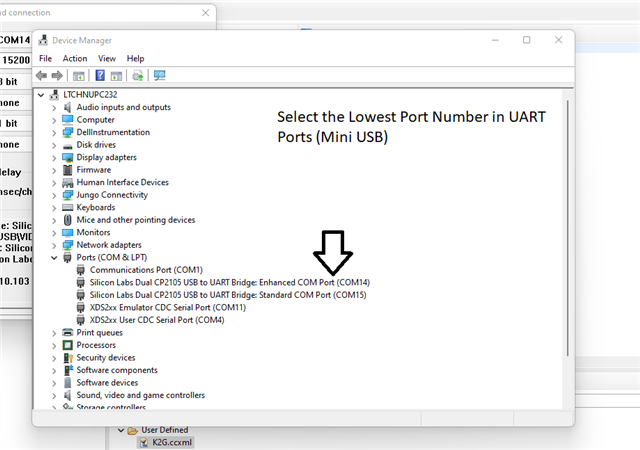The height and width of the screenshot is (450, 640).
Task: Click the Sound, video and game controllers icon
Action: 67,395
